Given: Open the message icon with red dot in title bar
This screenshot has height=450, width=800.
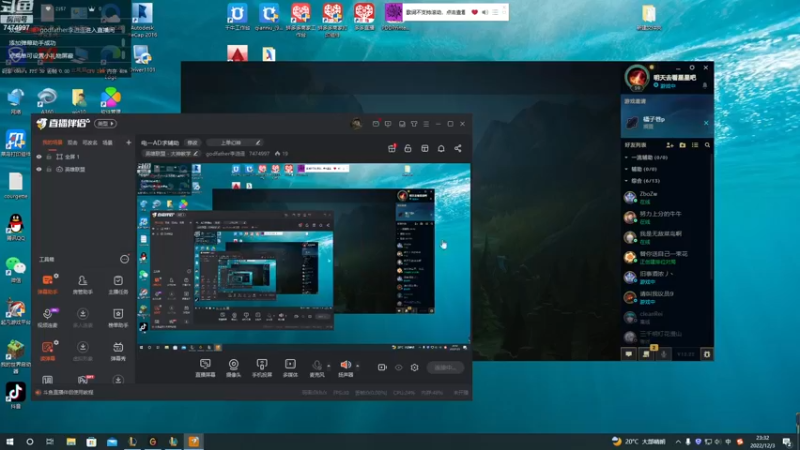Looking at the screenshot, I should pos(376,124).
